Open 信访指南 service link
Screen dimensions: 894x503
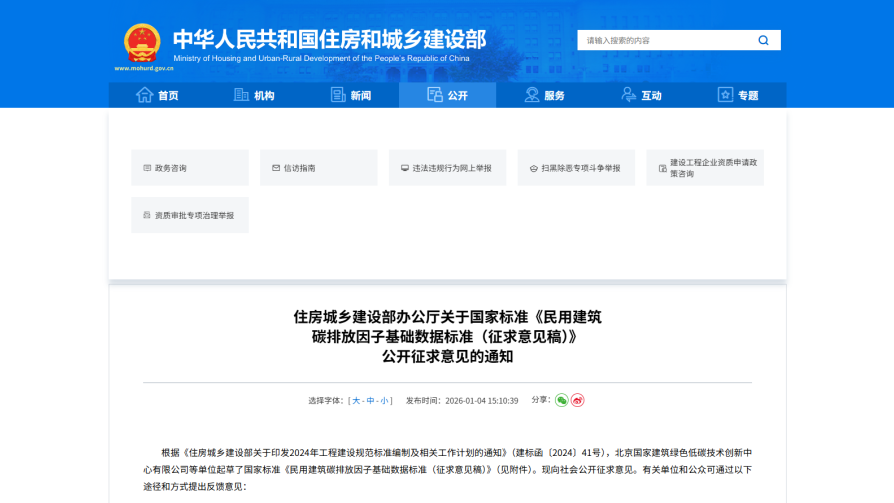pyautogui.click(x=318, y=168)
